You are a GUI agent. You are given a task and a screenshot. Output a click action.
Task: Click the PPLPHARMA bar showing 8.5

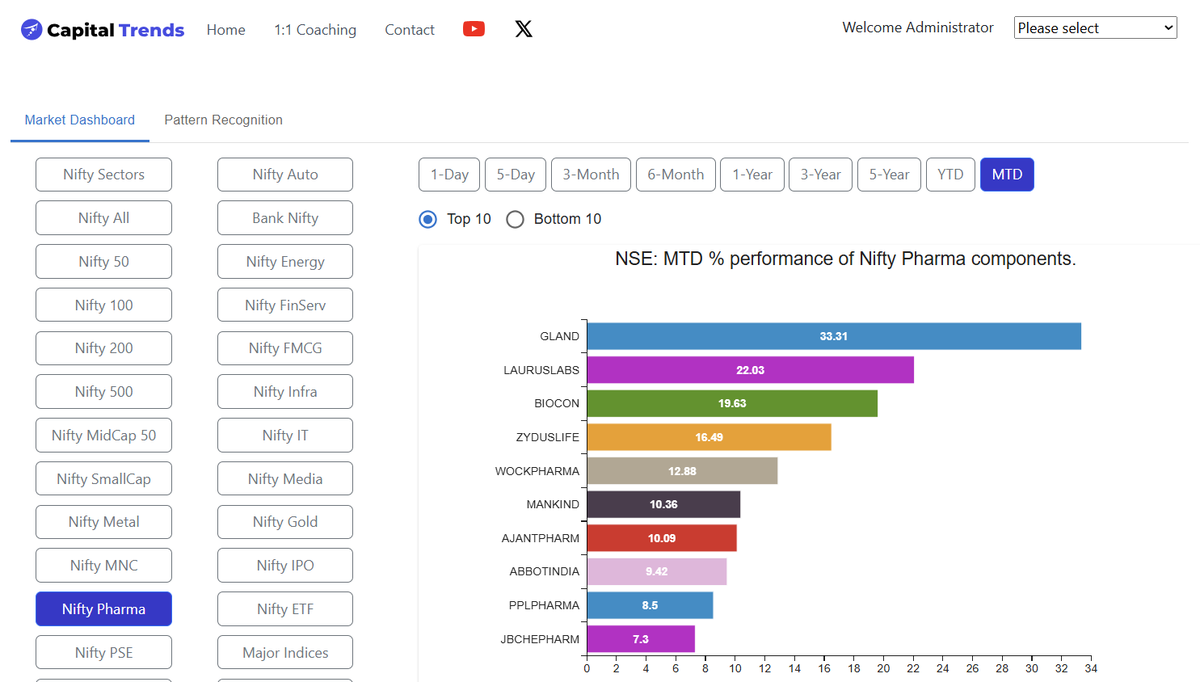[650, 605]
